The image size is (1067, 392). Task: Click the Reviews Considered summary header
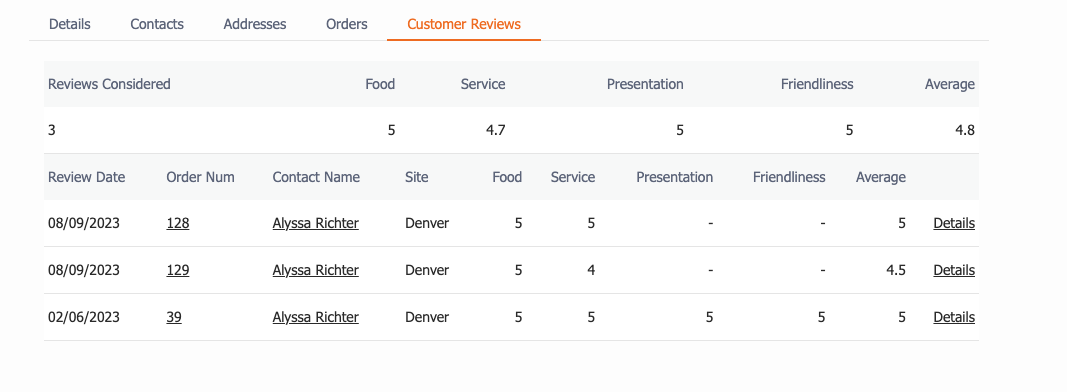click(109, 84)
